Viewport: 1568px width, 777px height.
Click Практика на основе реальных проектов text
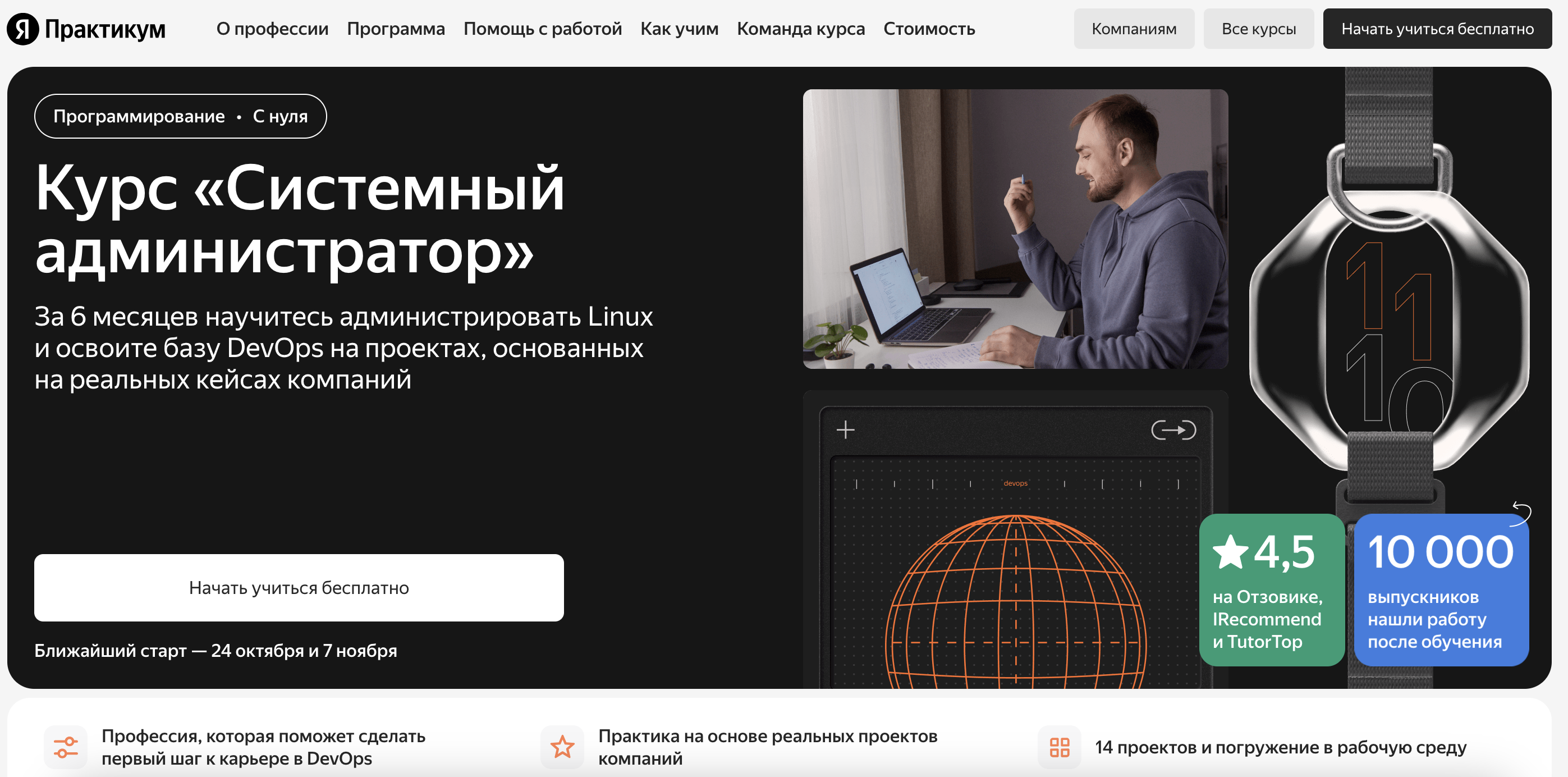click(768, 747)
